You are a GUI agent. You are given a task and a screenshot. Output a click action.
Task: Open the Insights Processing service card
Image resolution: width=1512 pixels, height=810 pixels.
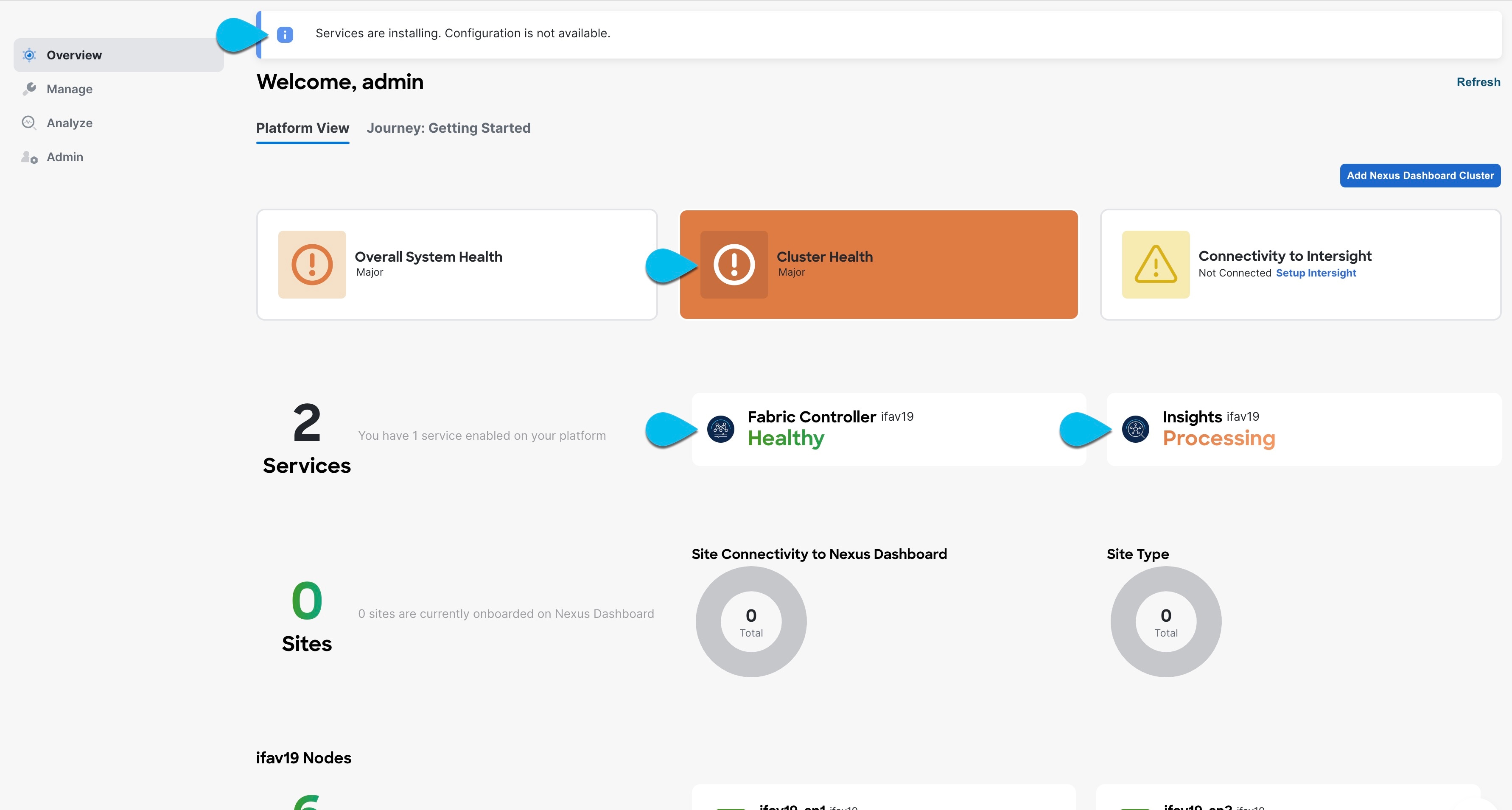(1304, 429)
